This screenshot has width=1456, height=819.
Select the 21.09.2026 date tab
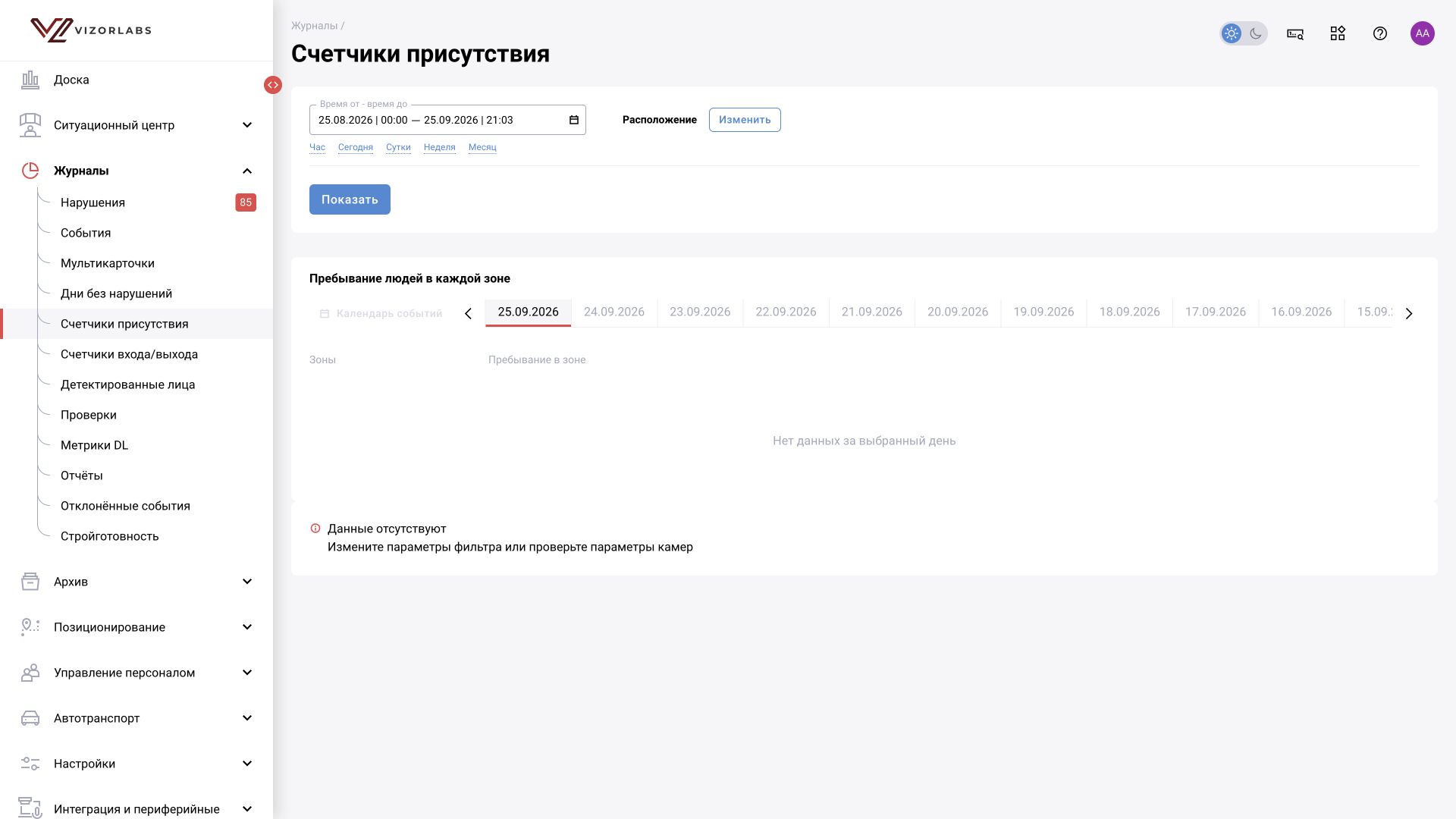pyautogui.click(x=872, y=312)
